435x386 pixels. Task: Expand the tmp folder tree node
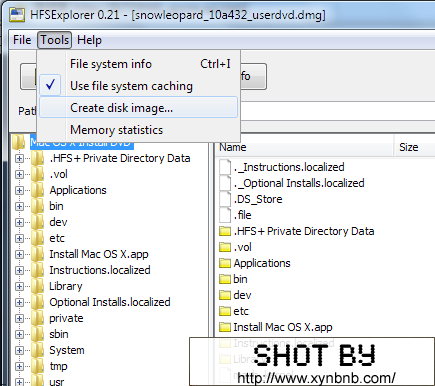point(19,367)
